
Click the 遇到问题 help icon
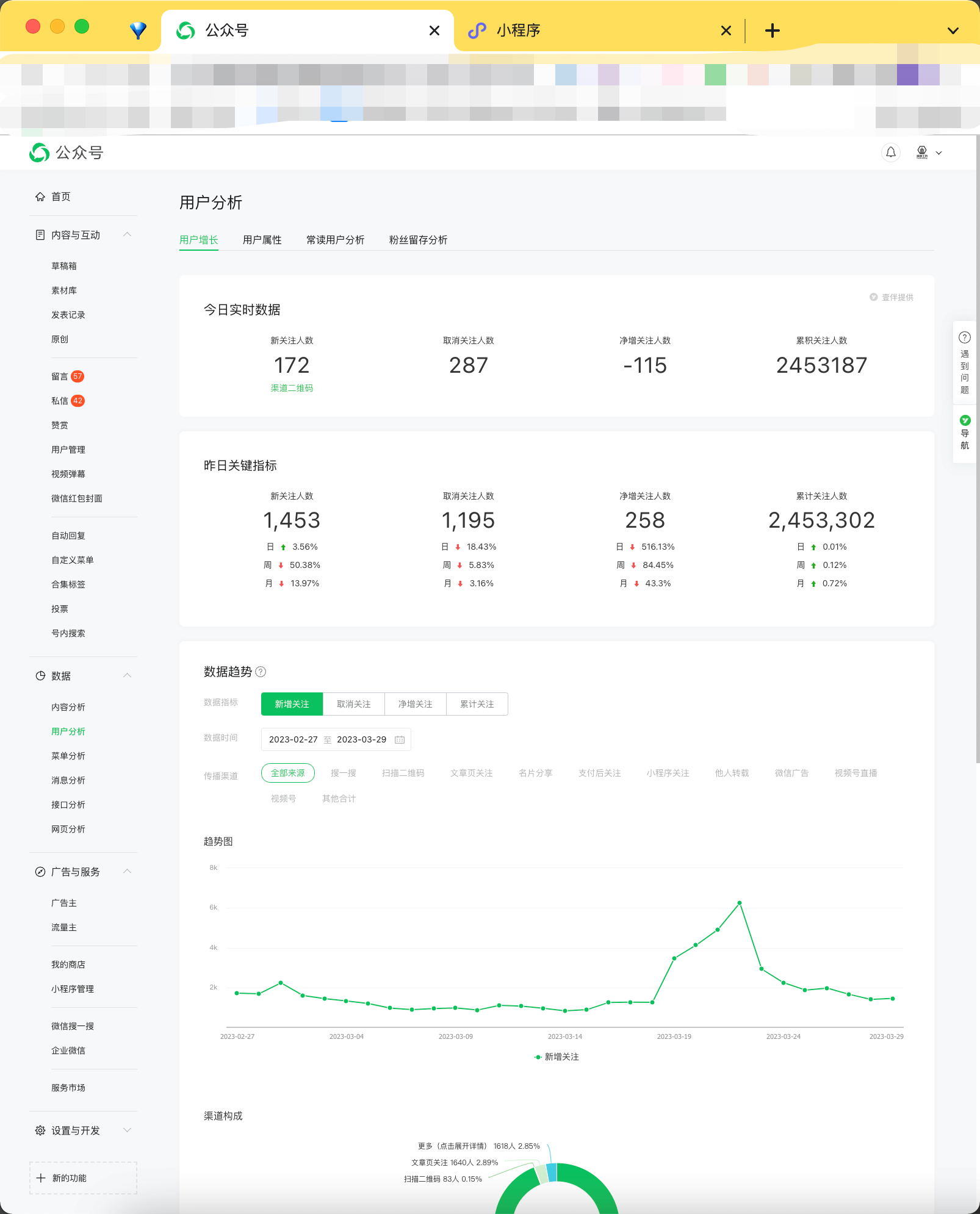coord(965,337)
